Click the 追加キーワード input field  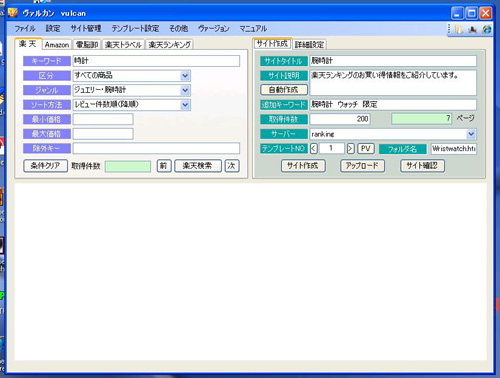click(393, 105)
